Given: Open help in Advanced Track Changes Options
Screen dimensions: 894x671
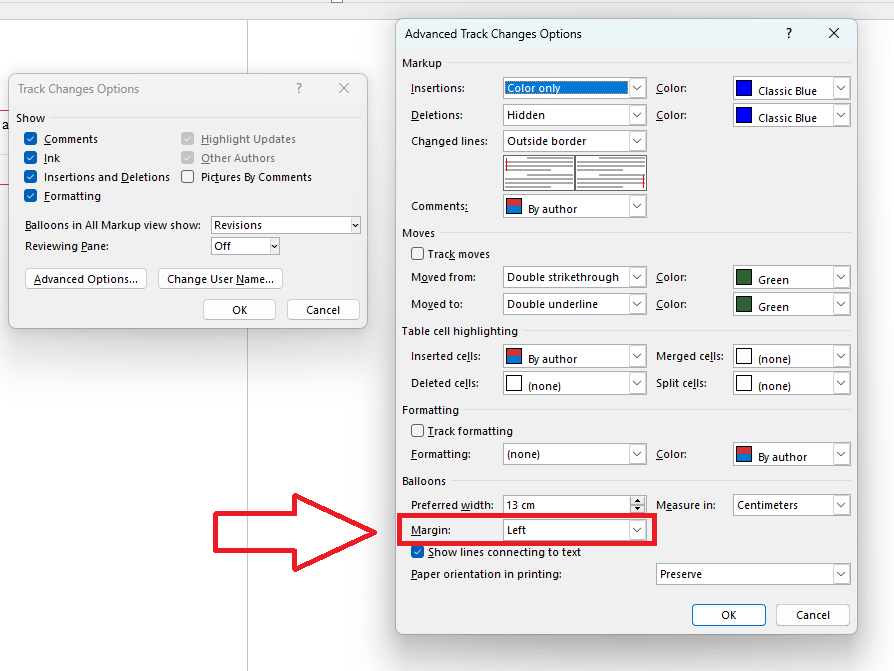Looking at the screenshot, I should click(x=789, y=34).
